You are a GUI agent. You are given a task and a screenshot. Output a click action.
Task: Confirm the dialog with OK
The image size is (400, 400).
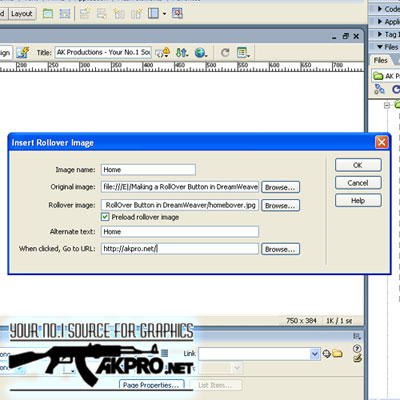[x=358, y=165]
